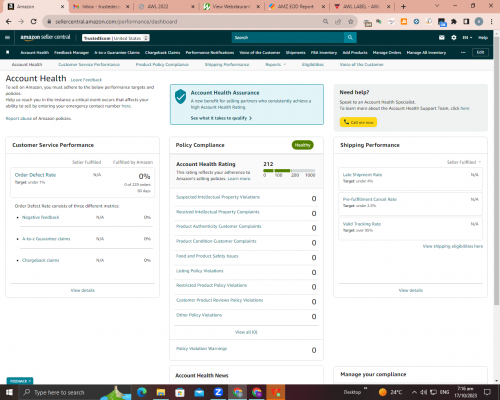Open the side panel browser icon

pos(466,22)
